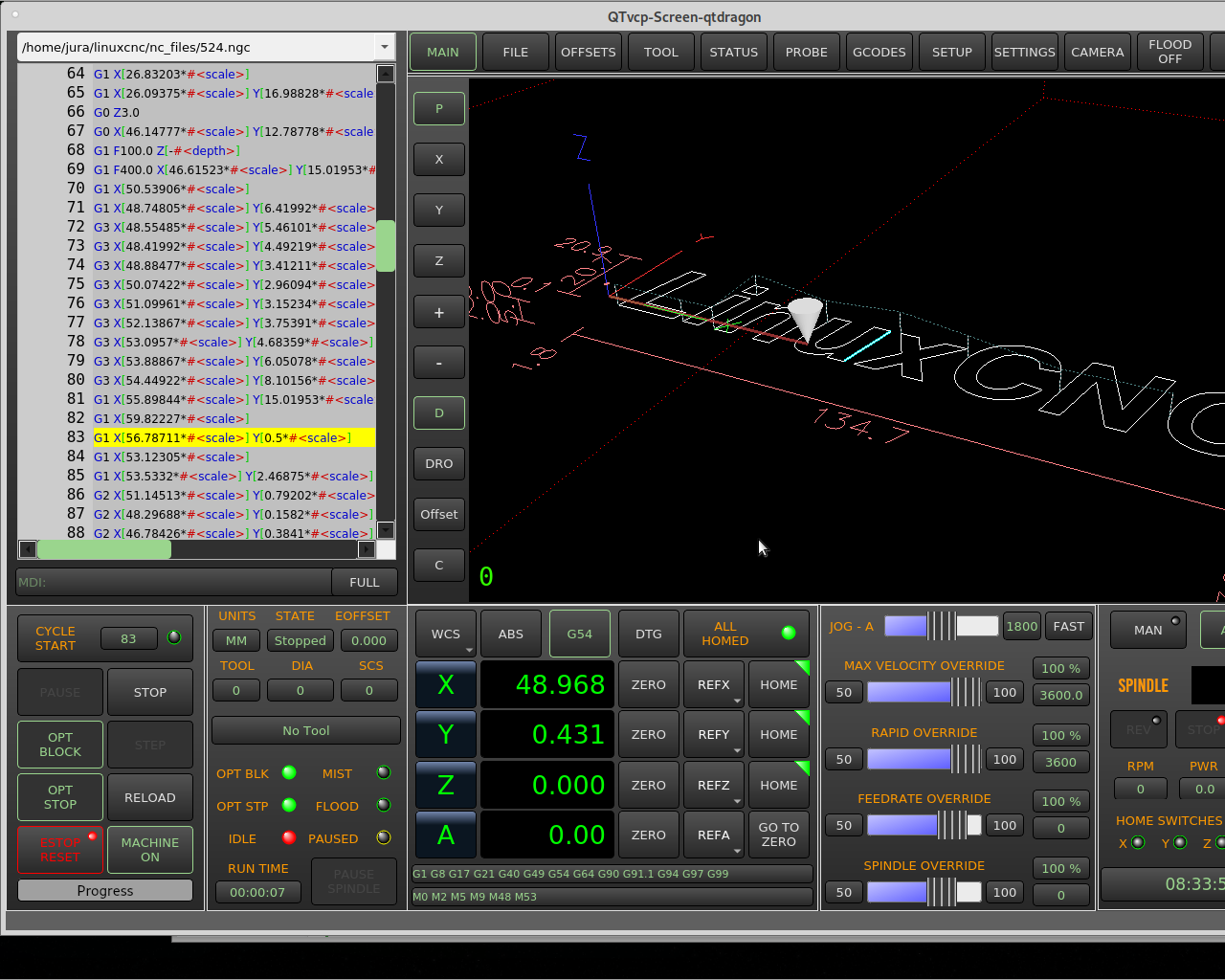
Task: Click the MAN mode button
Action: (x=1148, y=630)
